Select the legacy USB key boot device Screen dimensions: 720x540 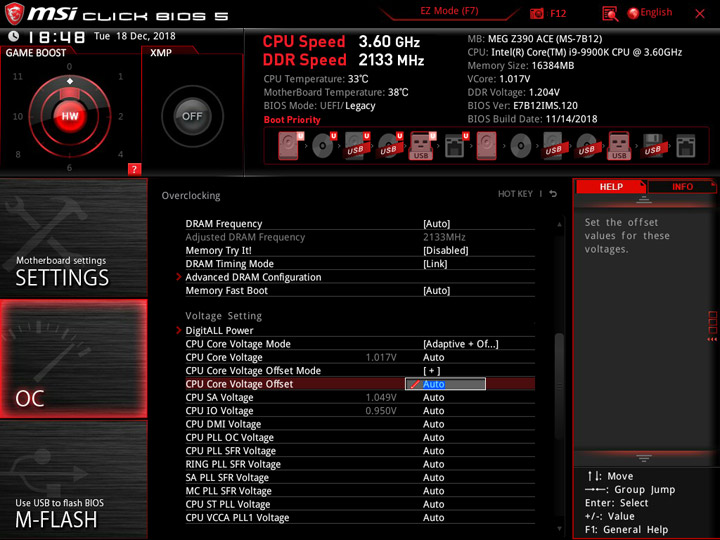(619, 146)
